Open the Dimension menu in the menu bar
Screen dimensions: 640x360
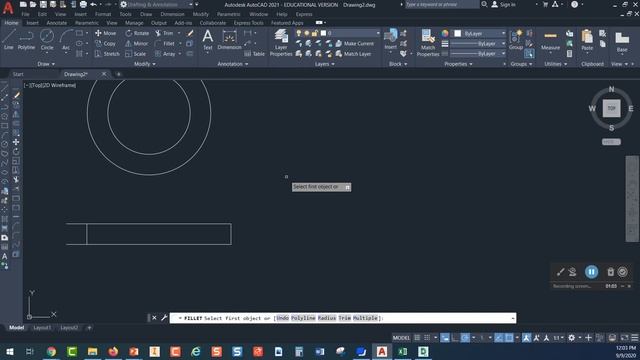click(172, 14)
